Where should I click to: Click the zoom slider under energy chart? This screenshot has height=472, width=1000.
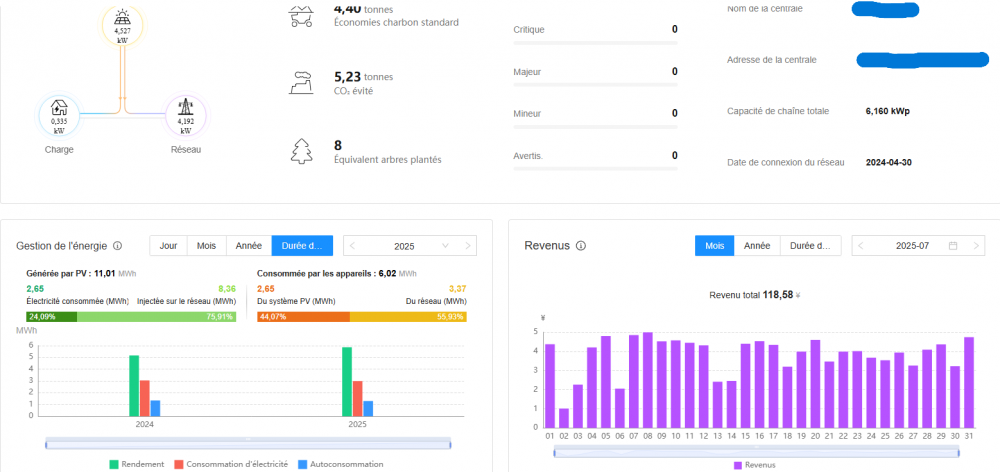(248, 441)
